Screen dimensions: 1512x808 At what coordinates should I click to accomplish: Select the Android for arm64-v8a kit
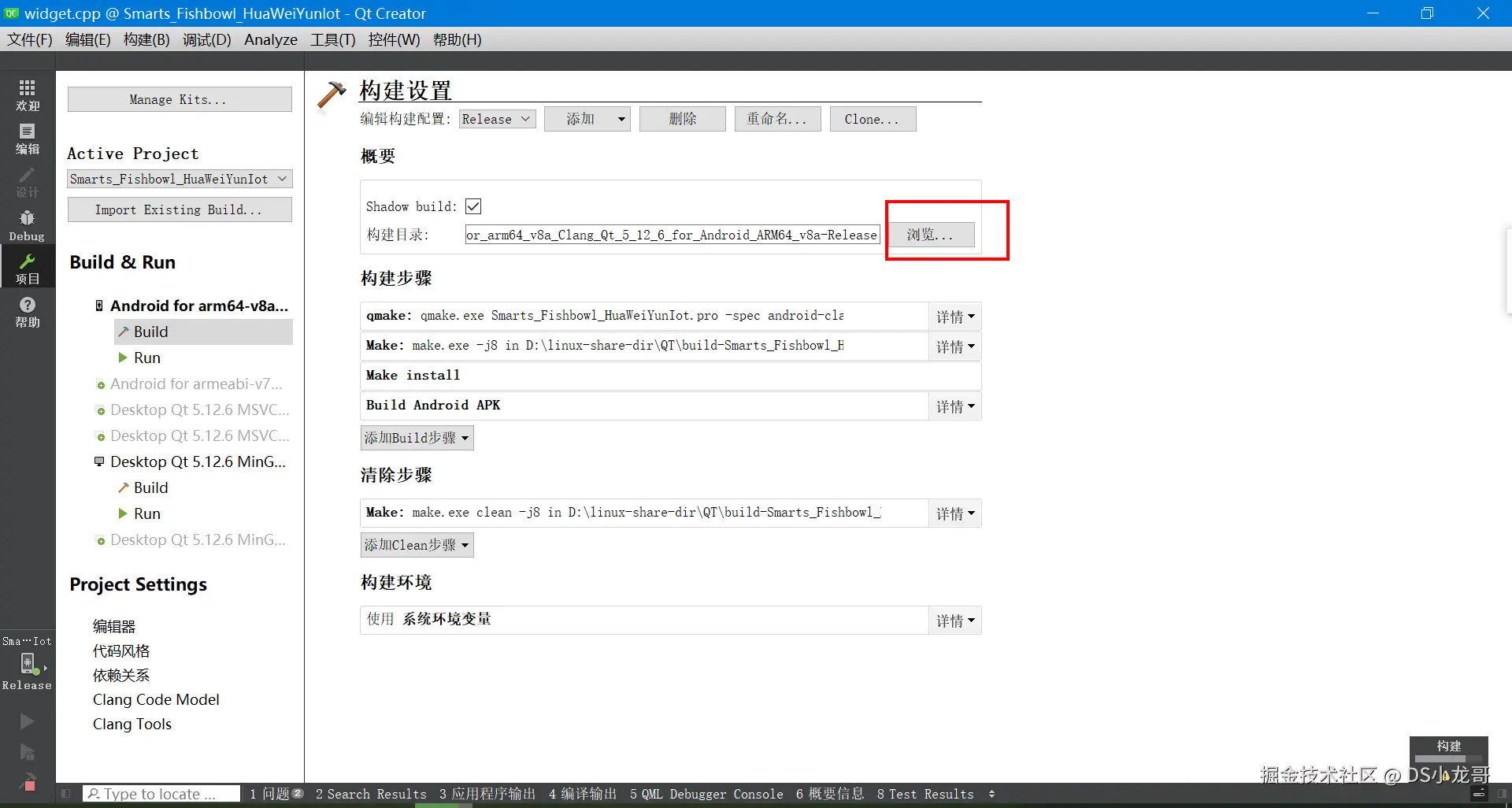coord(192,306)
